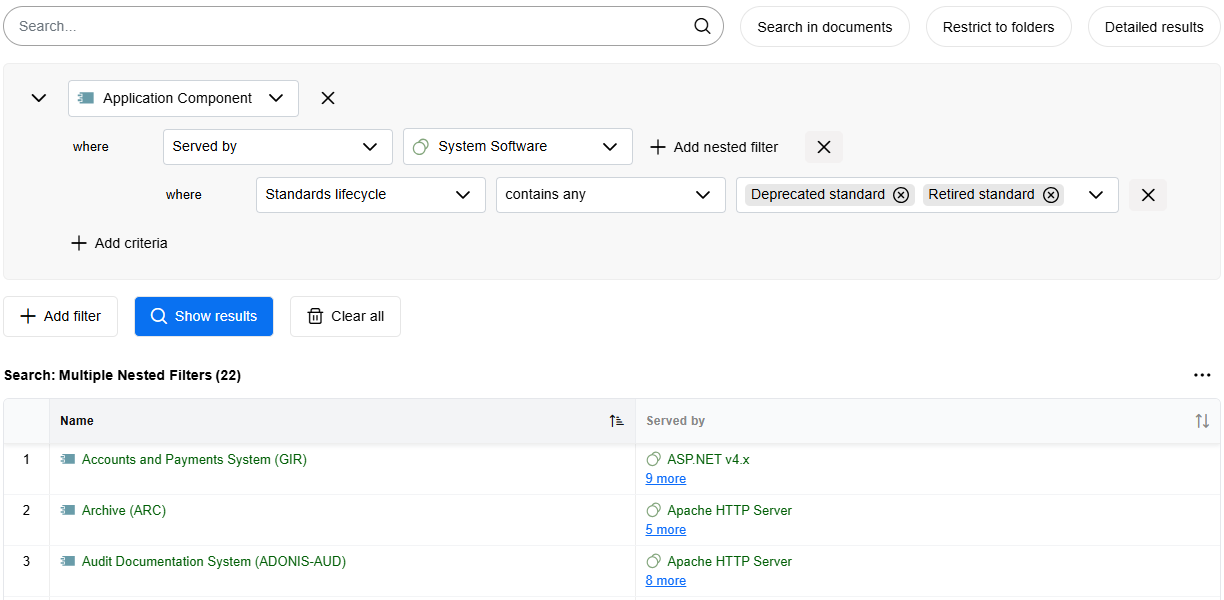1224x600 pixels.
Task: Remove the Deprecated standard value chip
Action: [901, 194]
